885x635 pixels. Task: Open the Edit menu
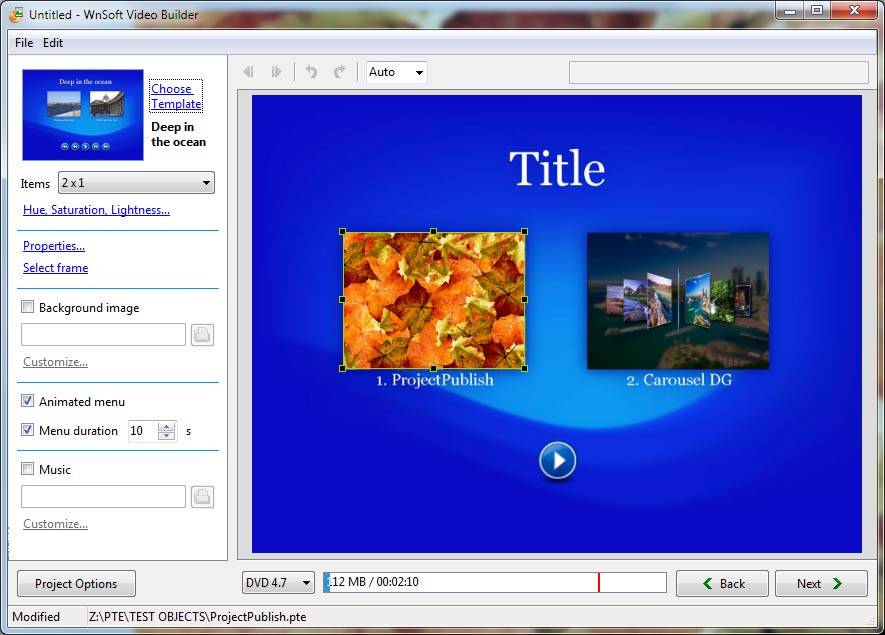[53, 43]
